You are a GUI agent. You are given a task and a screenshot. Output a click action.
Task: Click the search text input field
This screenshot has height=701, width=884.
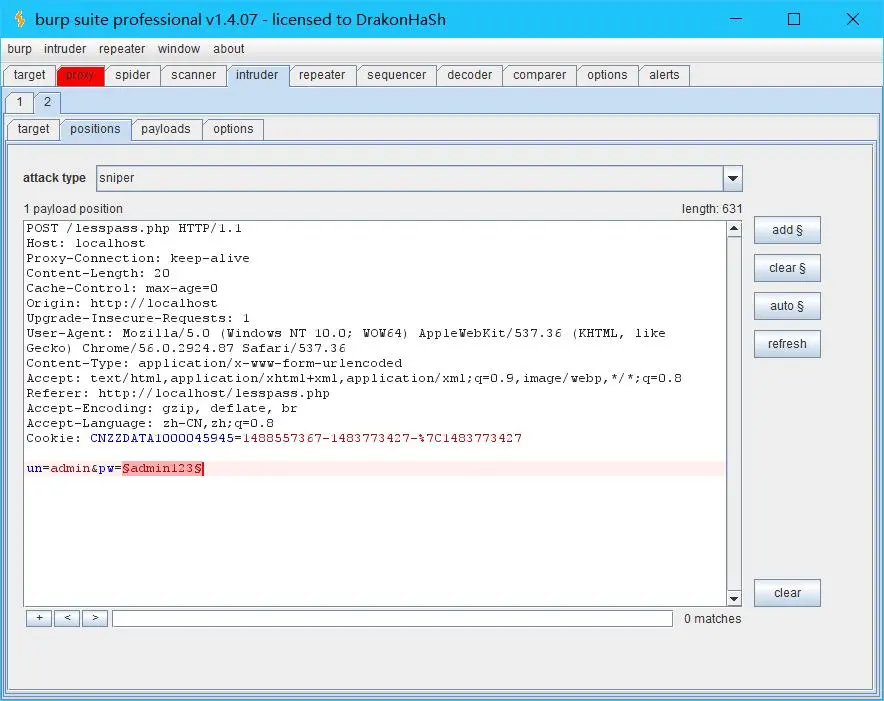392,619
